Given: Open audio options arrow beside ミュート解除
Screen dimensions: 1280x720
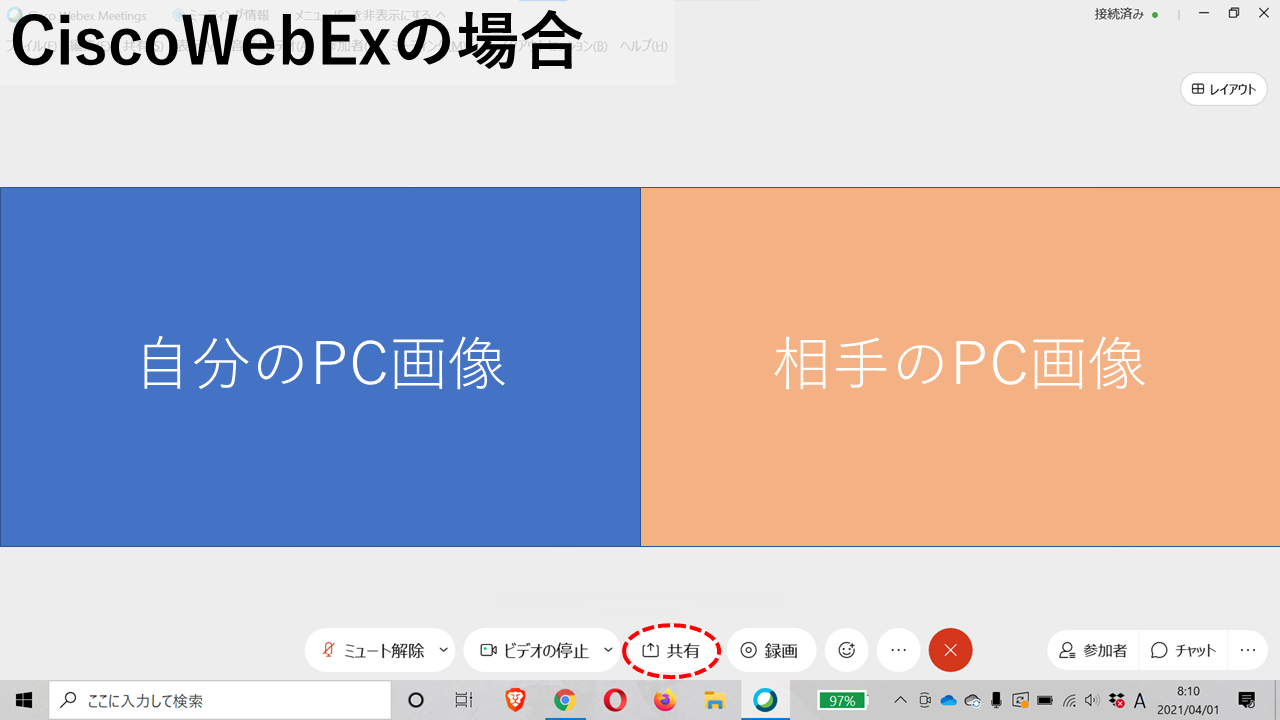Looking at the screenshot, I should point(444,650).
